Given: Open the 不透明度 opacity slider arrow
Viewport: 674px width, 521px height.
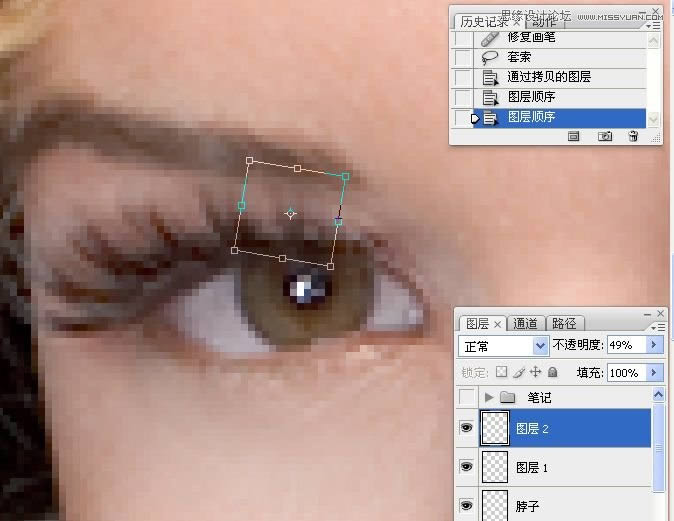Looking at the screenshot, I should pos(655,345).
